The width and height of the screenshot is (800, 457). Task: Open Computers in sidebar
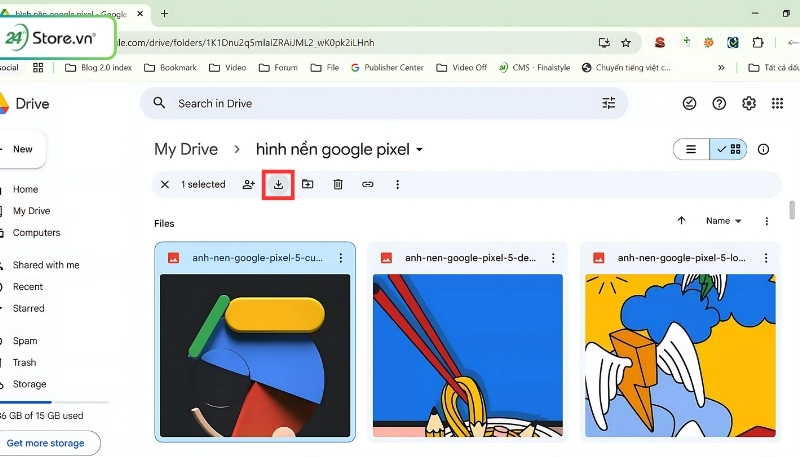[x=36, y=233]
